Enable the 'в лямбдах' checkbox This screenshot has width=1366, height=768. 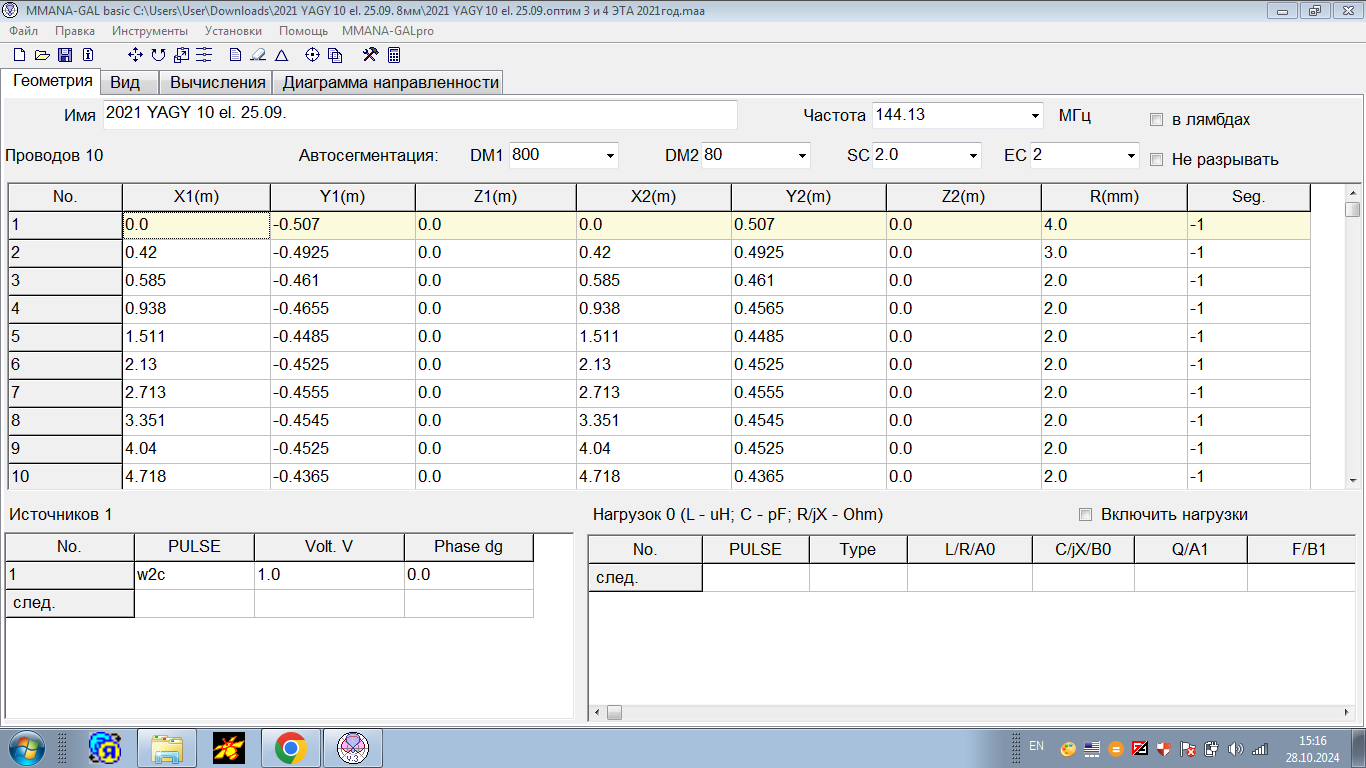pyautogui.click(x=1156, y=120)
